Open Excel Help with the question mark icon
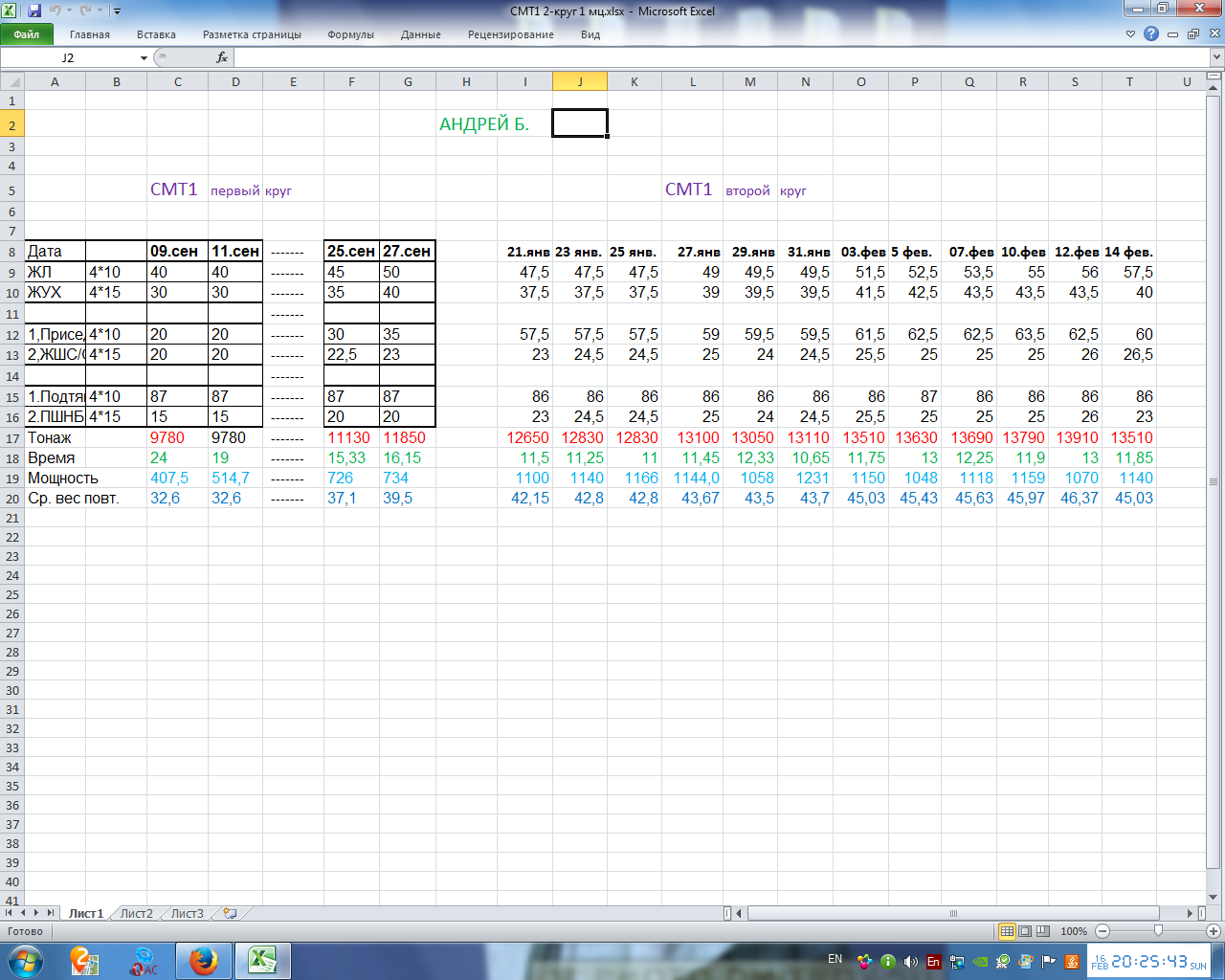The width and height of the screenshot is (1225, 980). pyautogui.click(x=1151, y=34)
